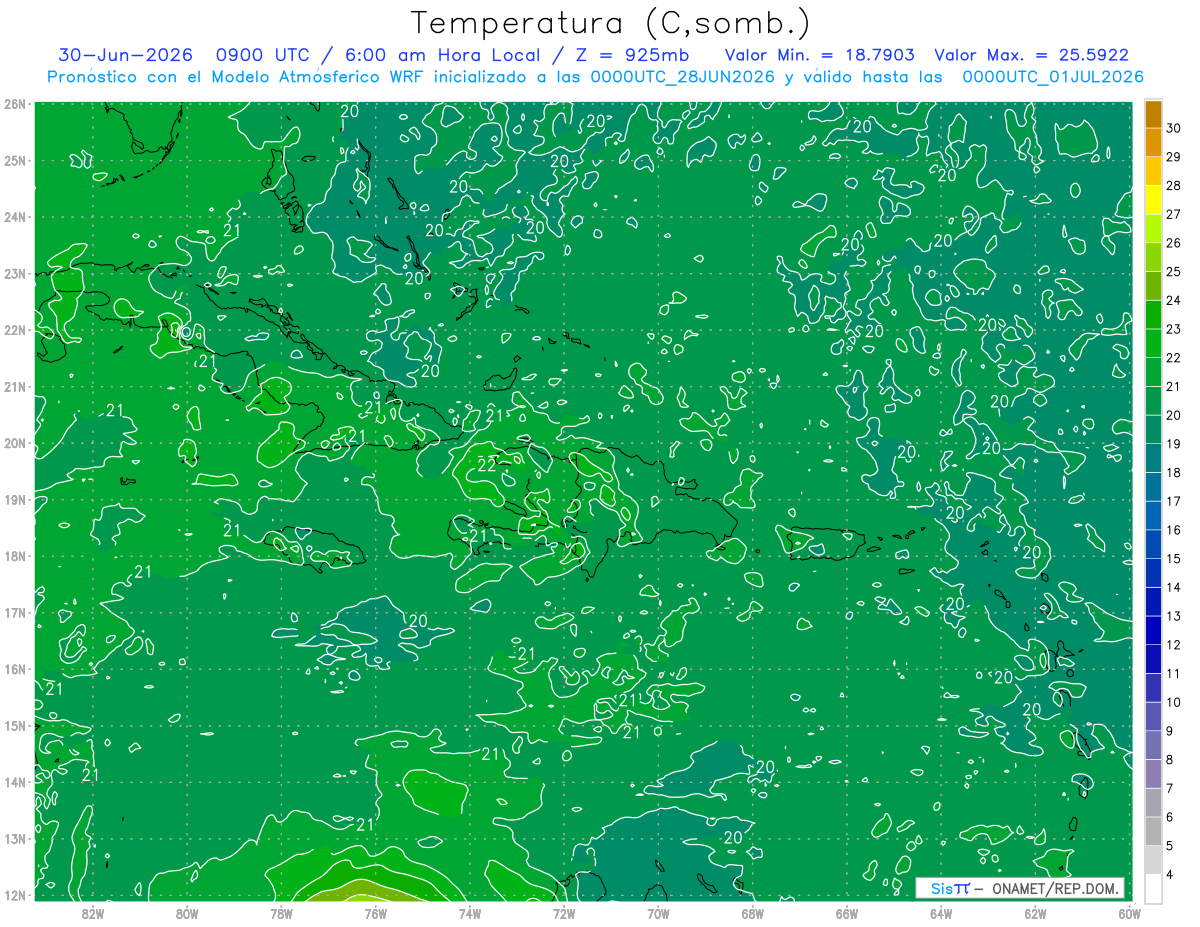Click the '80W' longitude label

pos(187,913)
